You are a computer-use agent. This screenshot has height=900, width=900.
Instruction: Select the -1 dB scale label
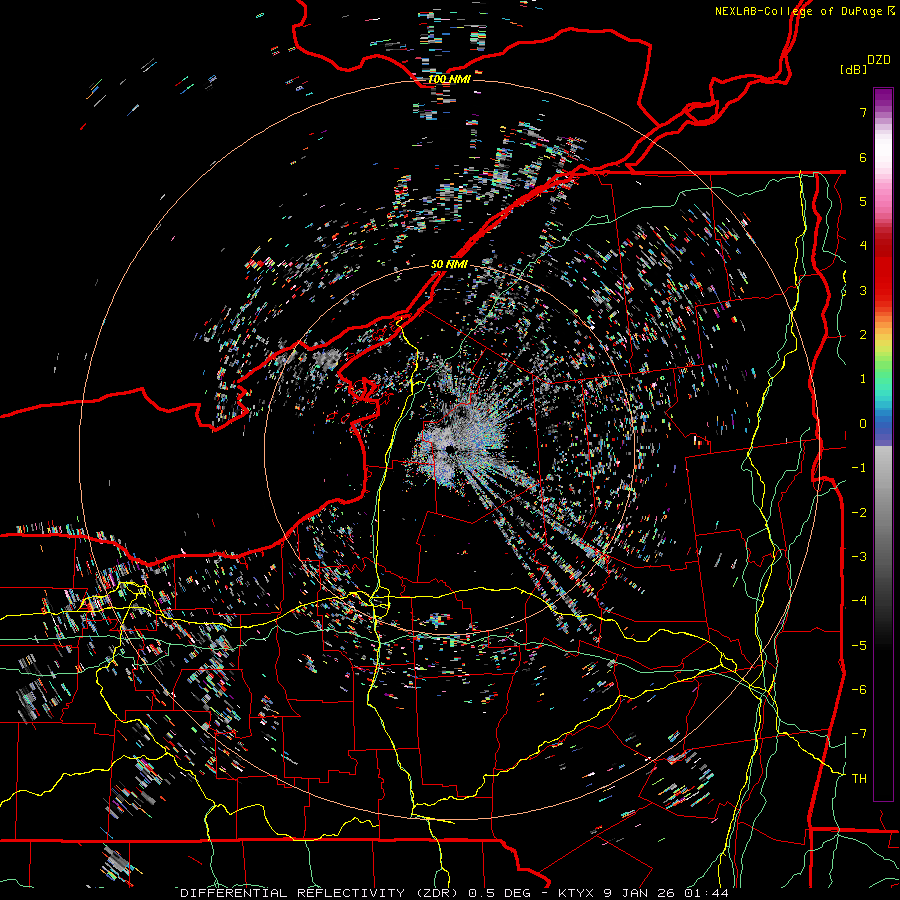[859, 468]
